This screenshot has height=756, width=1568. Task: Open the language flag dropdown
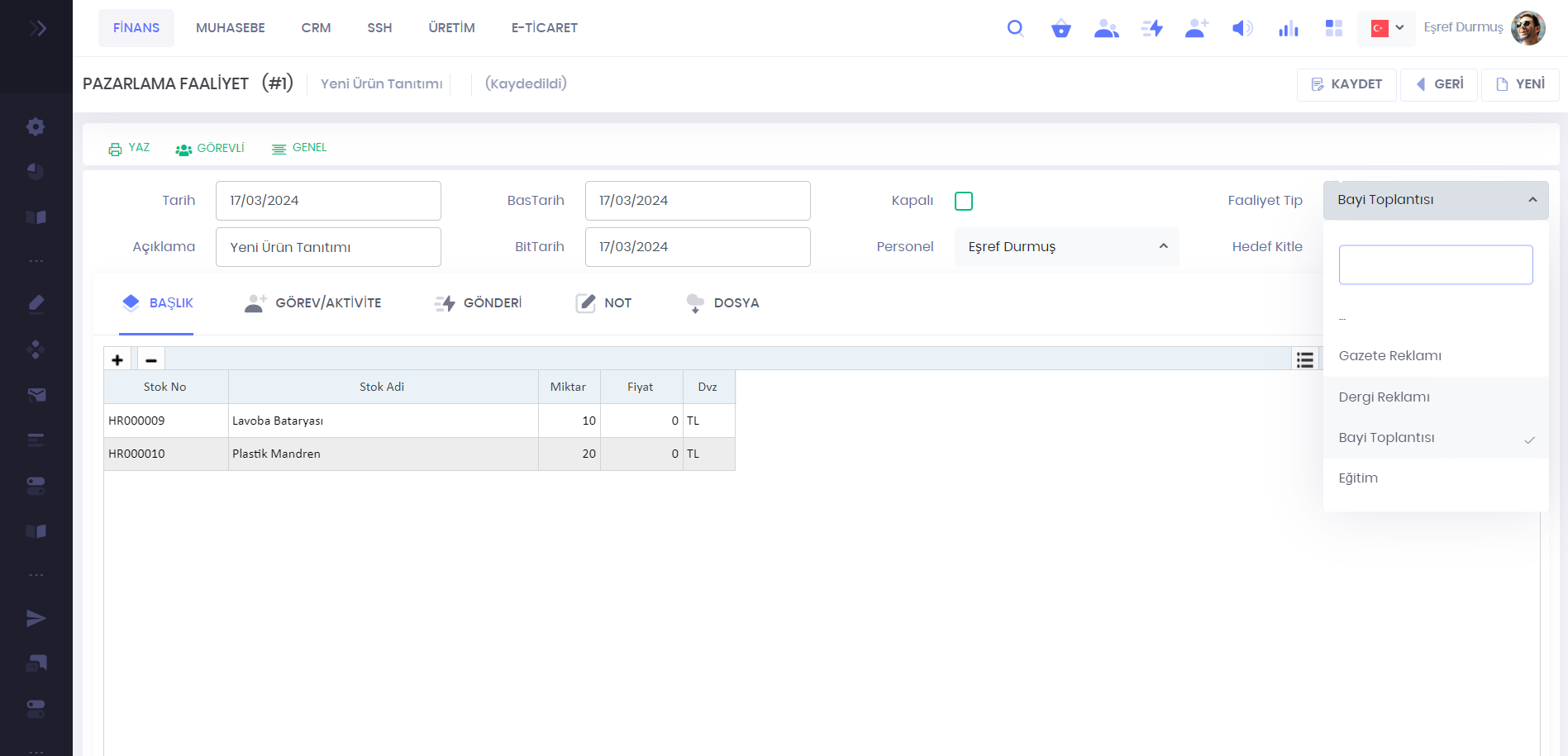coord(1387,28)
